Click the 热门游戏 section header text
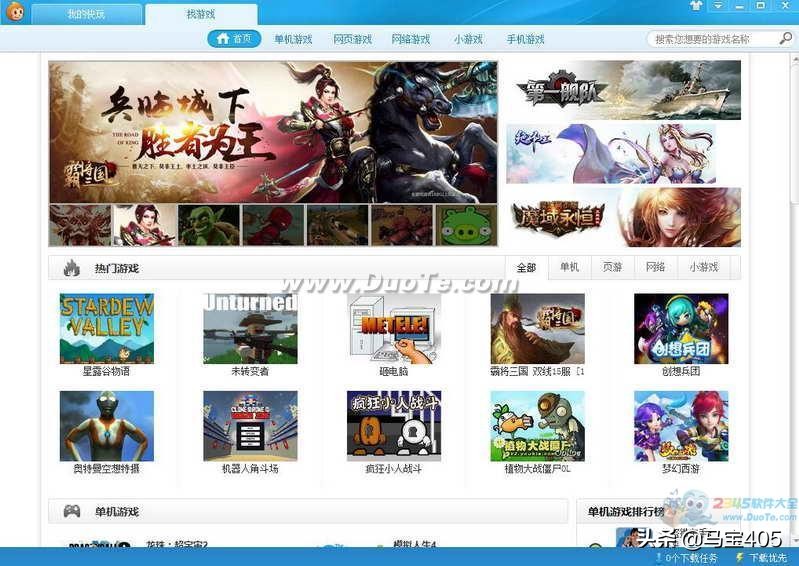This screenshot has width=799, height=566. (117, 268)
